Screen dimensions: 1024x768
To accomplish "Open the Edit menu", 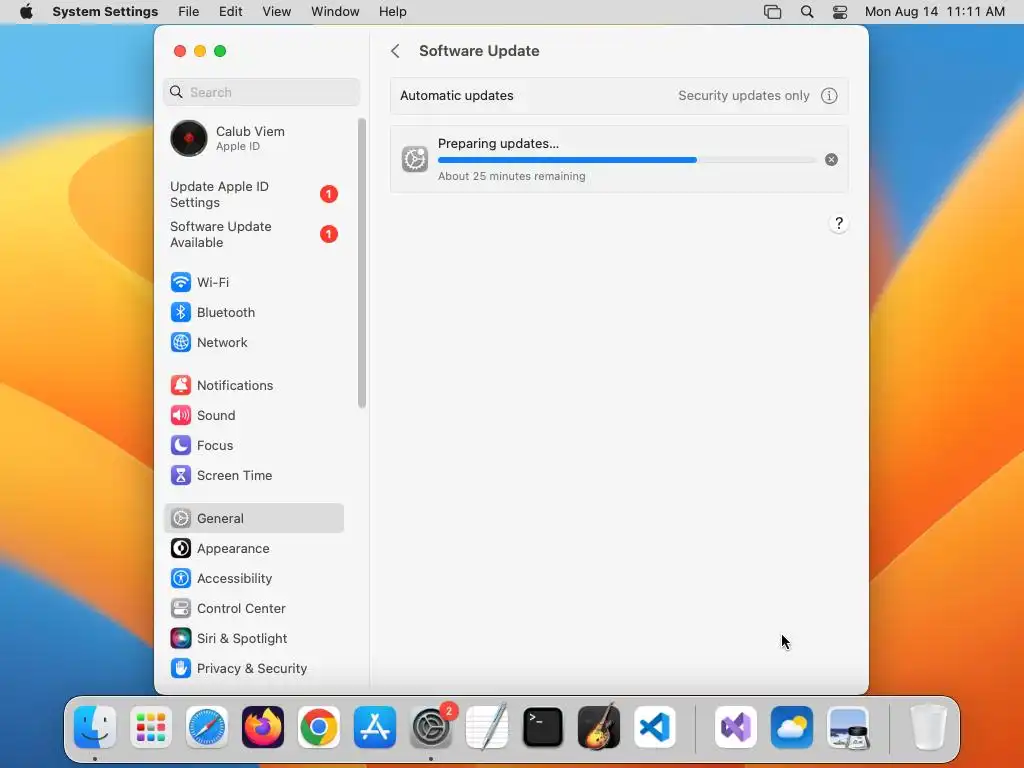I will (231, 12).
